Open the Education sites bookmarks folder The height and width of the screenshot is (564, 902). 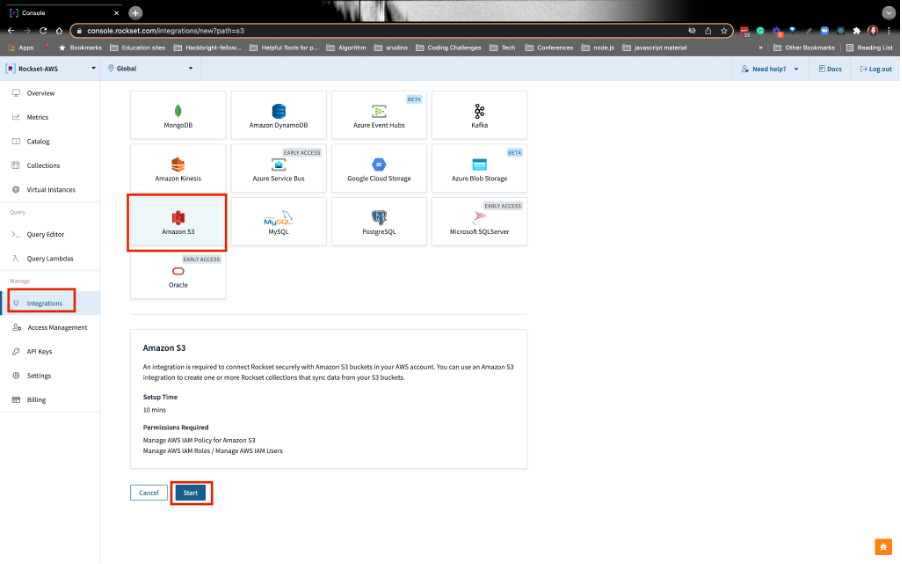[x=138, y=48]
